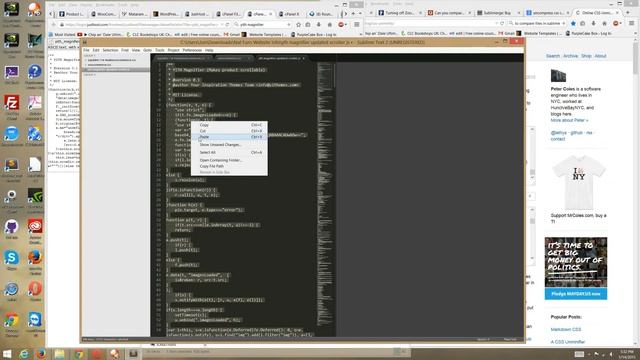Choose Cut in the context menu

pos(230,131)
